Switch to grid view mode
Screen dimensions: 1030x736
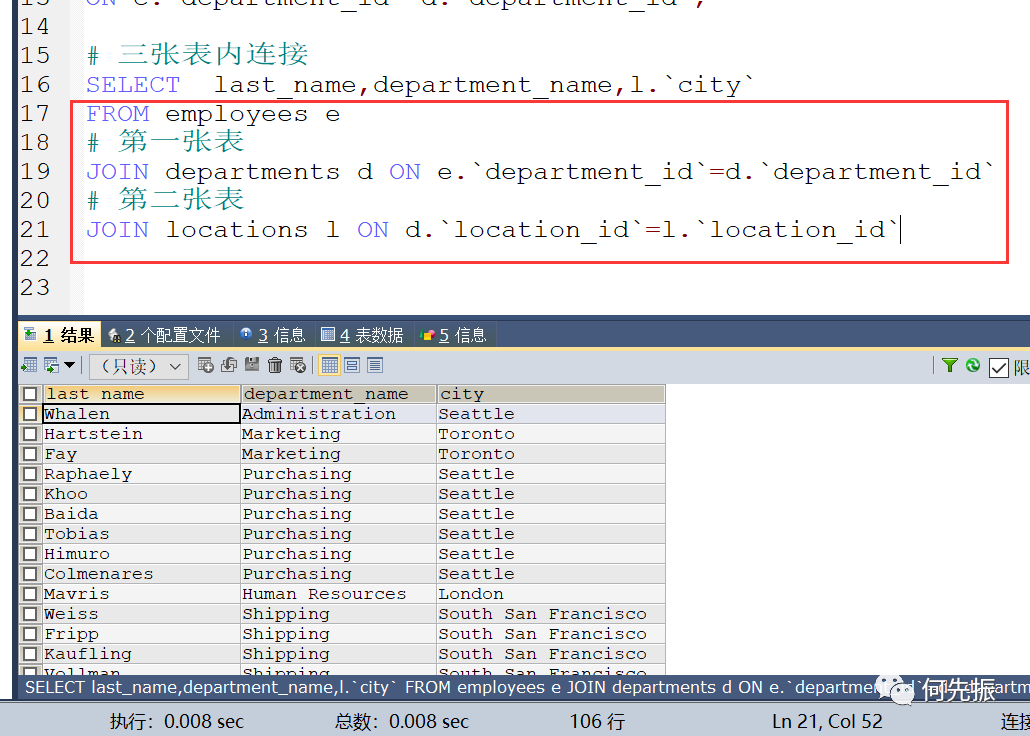[x=330, y=365]
